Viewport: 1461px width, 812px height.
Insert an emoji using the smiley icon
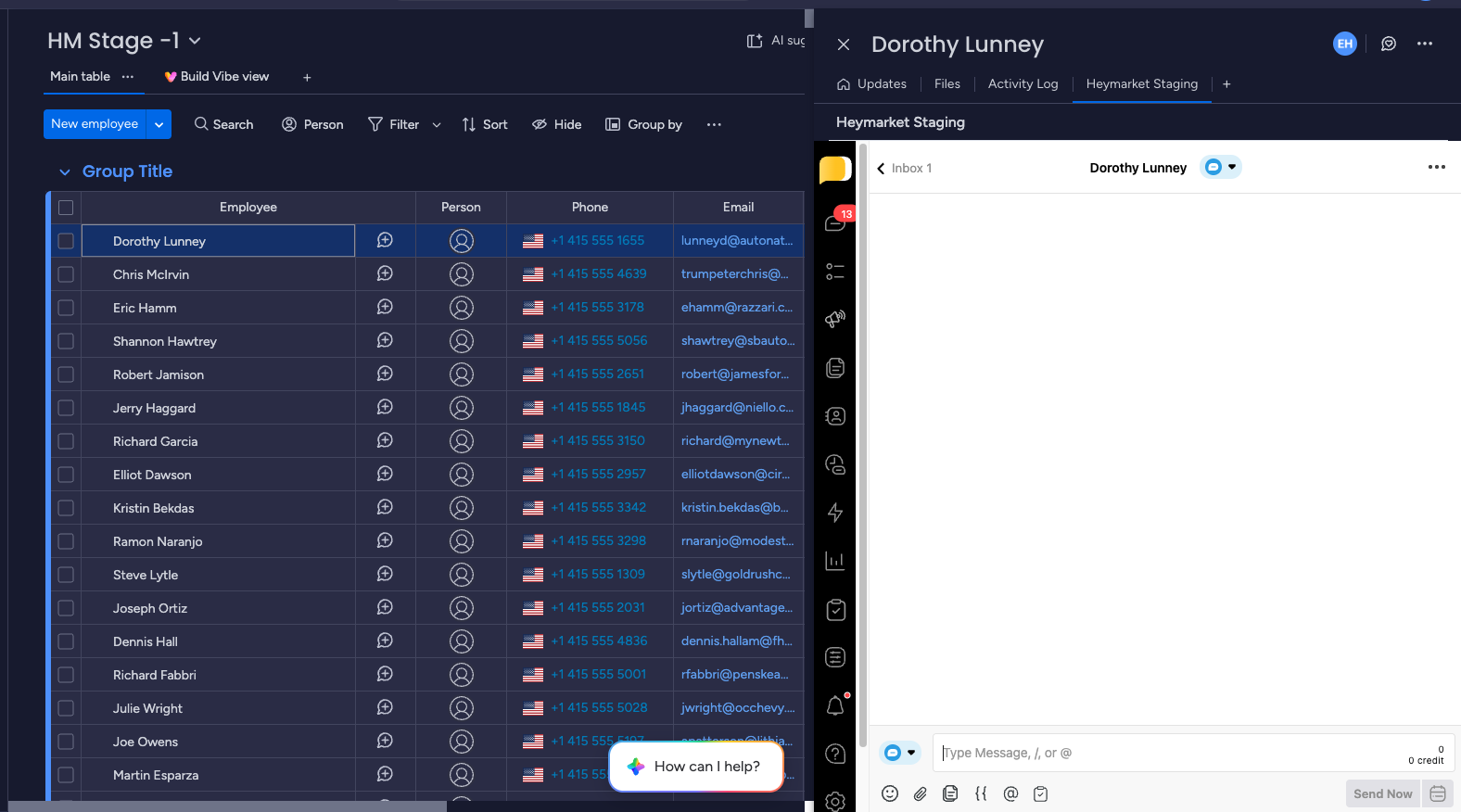pos(890,793)
